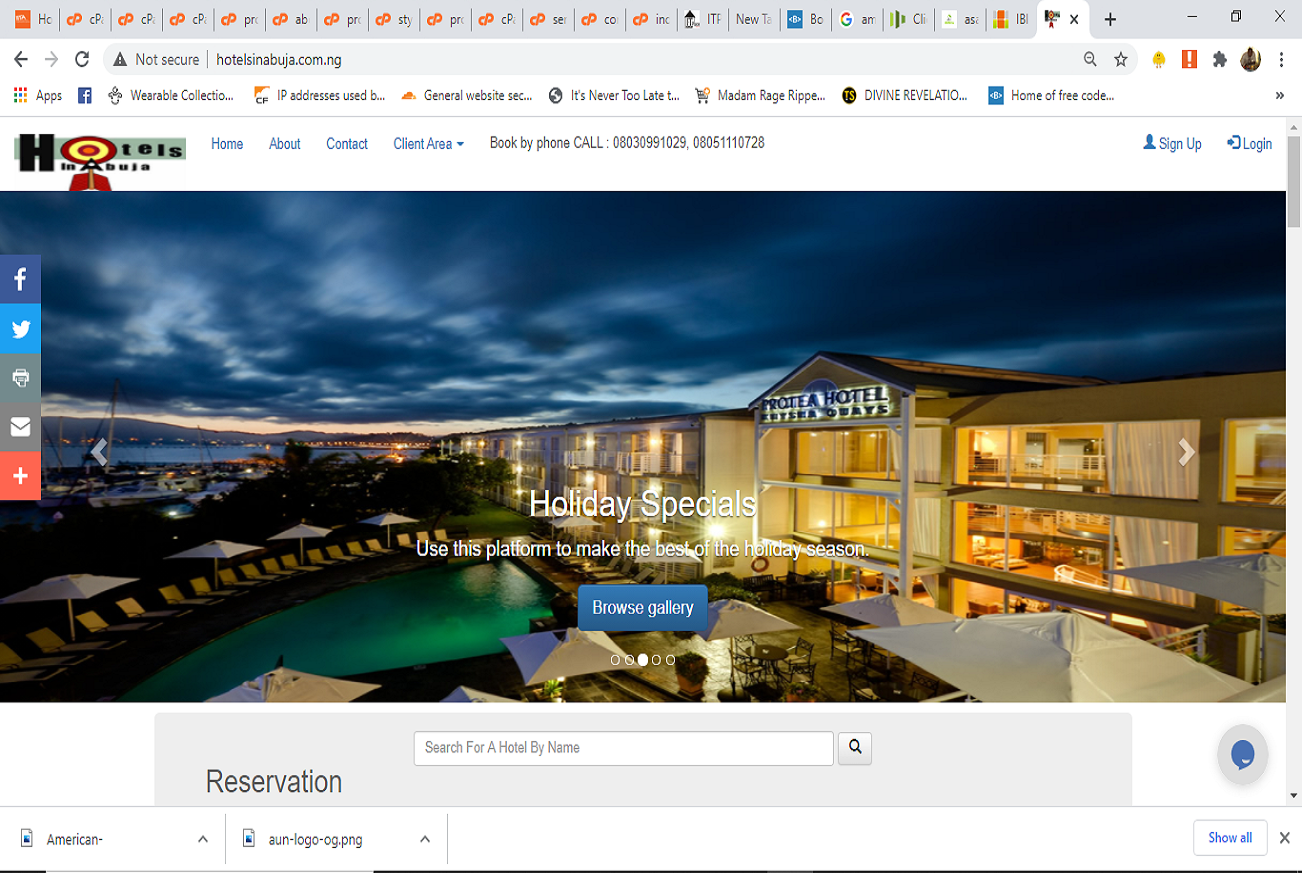Screen dimensions: 1302x873
Task: Open the About page
Action: pos(284,144)
